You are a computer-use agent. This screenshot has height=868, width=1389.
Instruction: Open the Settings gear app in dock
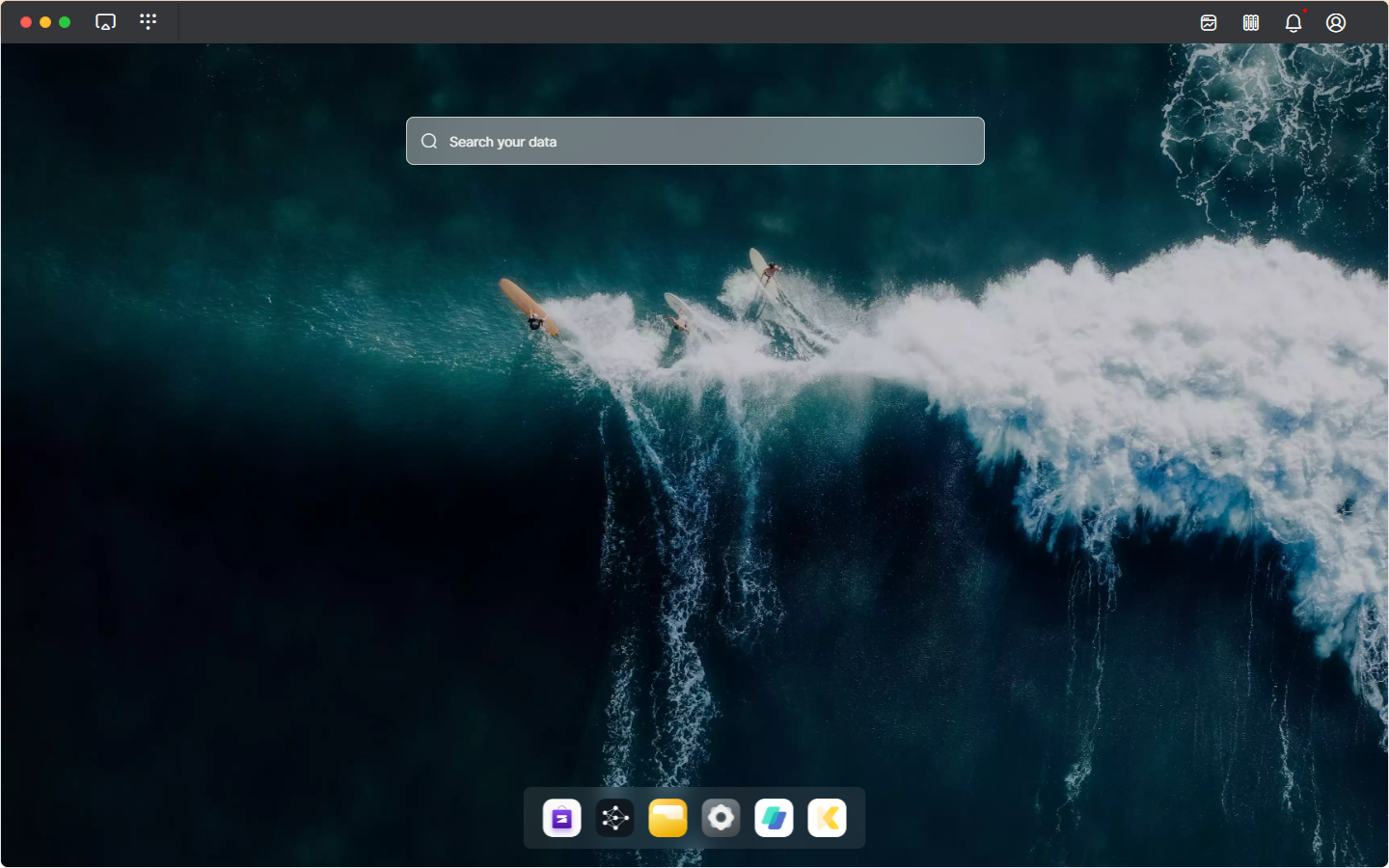coord(721,818)
